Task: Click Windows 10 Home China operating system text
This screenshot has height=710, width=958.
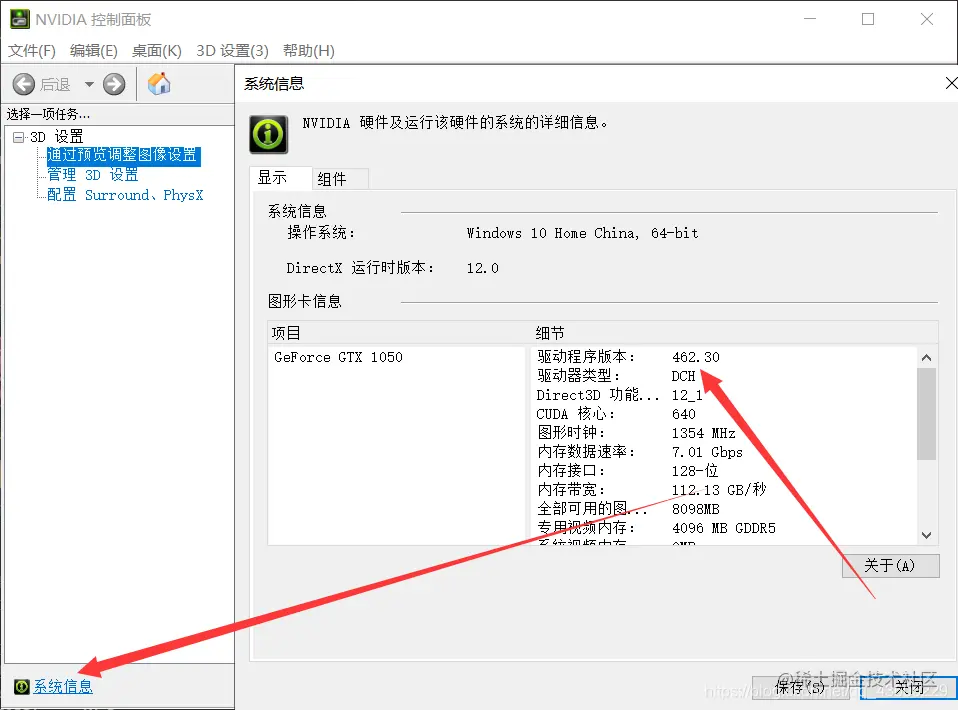Action: click(x=582, y=233)
